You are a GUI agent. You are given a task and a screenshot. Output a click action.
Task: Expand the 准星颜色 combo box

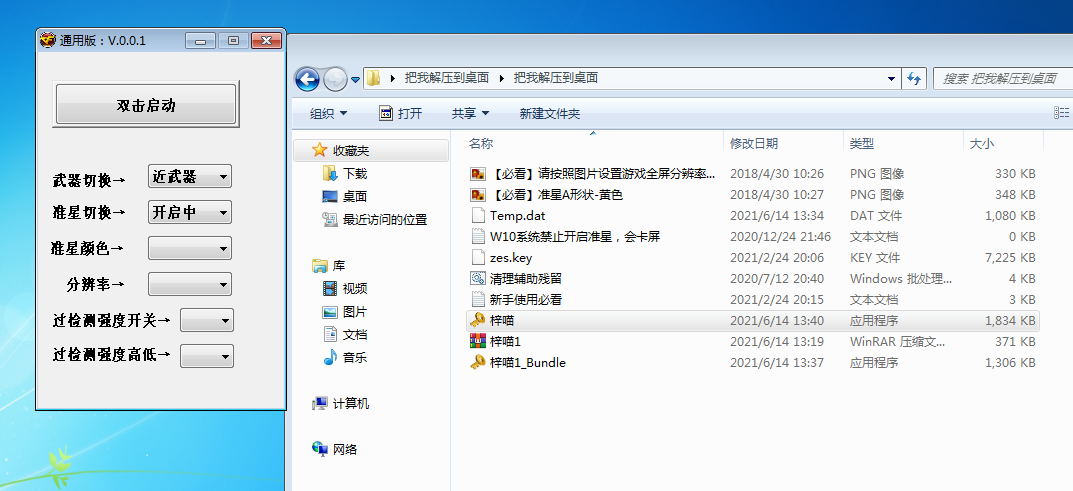coord(189,248)
